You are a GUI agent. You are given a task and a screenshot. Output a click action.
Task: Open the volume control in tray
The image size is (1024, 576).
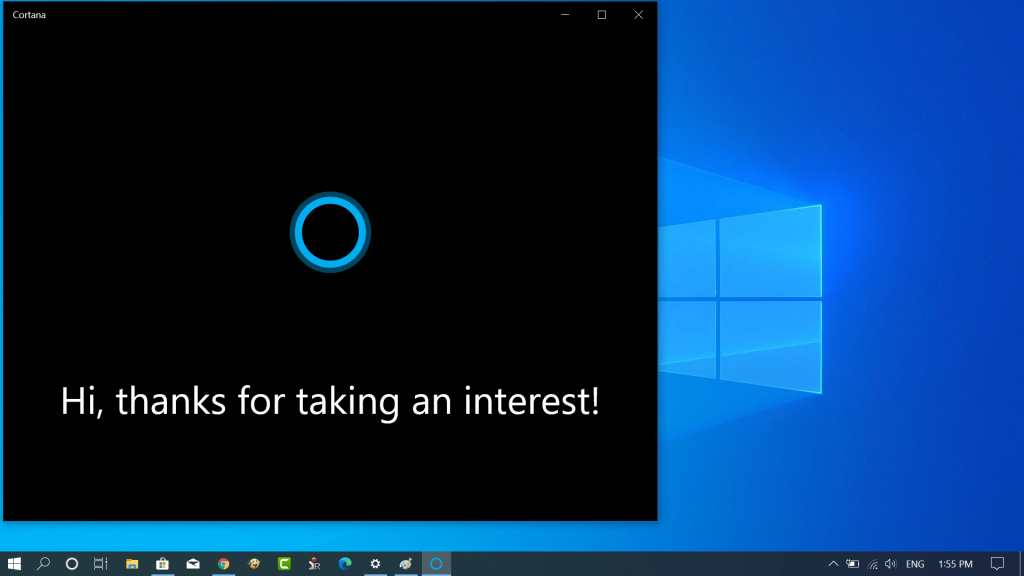coord(891,564)
